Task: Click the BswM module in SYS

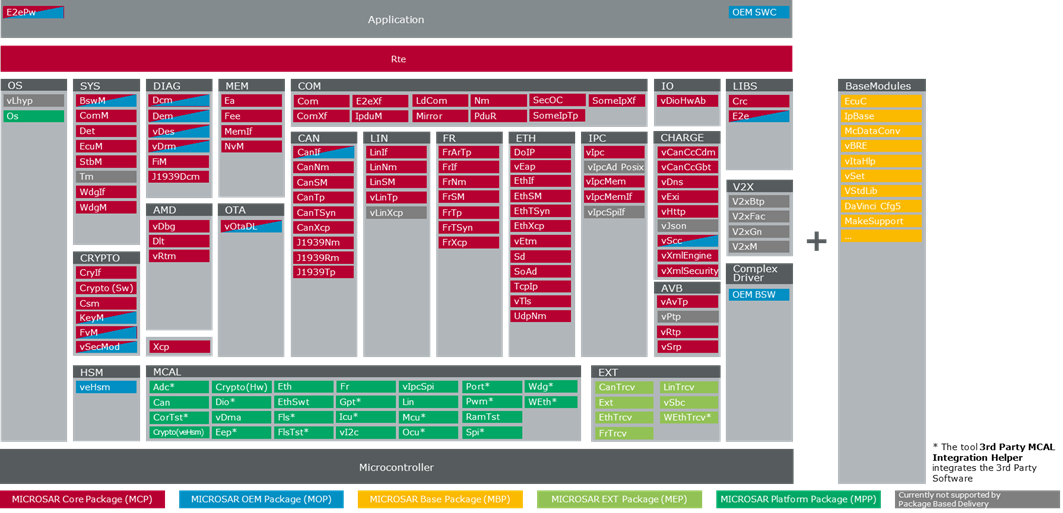Action: pos(107,101)
